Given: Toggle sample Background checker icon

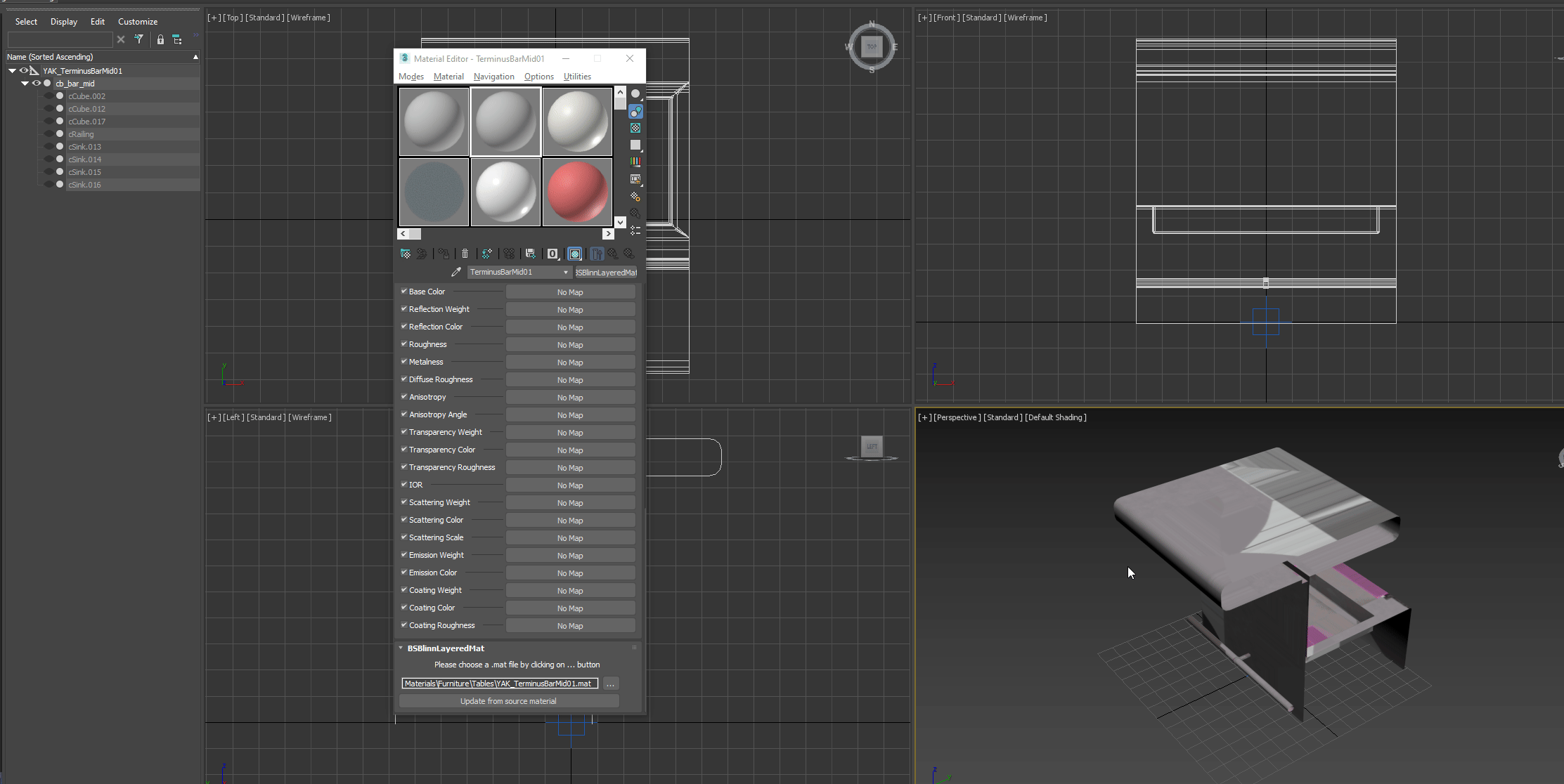Looking at the screenshot, I should point(635,128).
